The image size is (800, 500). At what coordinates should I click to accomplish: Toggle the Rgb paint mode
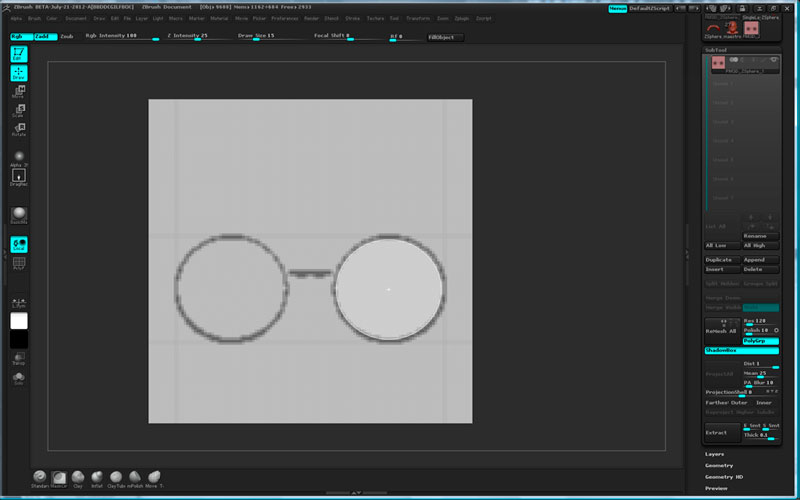(x=21, y=37)
